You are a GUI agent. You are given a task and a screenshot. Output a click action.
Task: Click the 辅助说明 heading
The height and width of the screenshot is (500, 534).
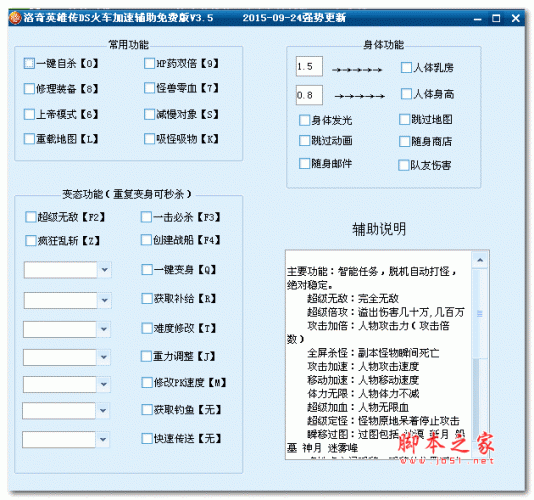point(379,229)
